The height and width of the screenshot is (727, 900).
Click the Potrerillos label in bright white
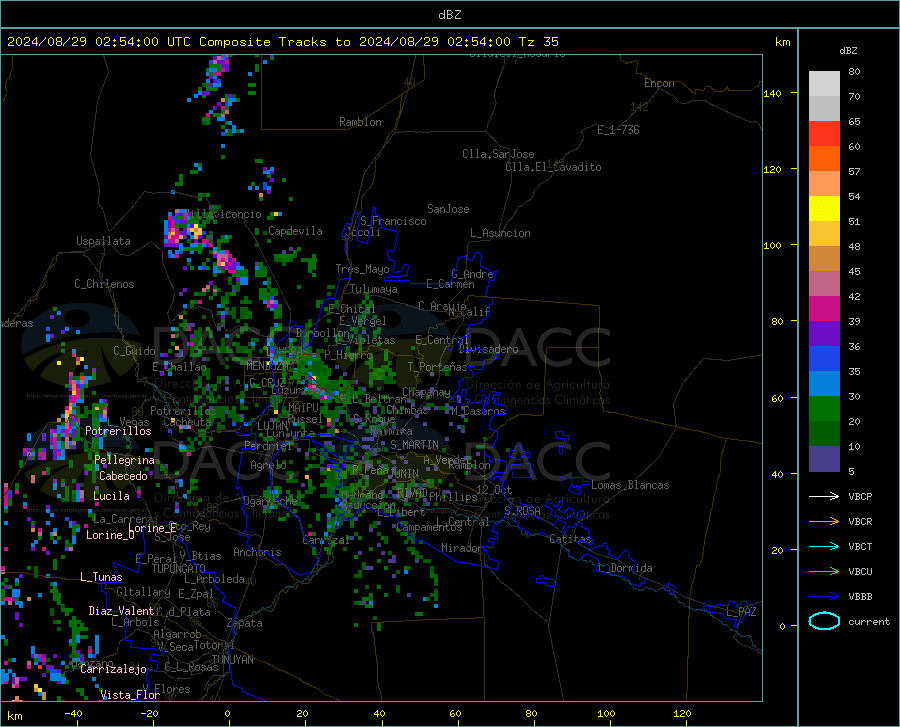click(118, 431)
